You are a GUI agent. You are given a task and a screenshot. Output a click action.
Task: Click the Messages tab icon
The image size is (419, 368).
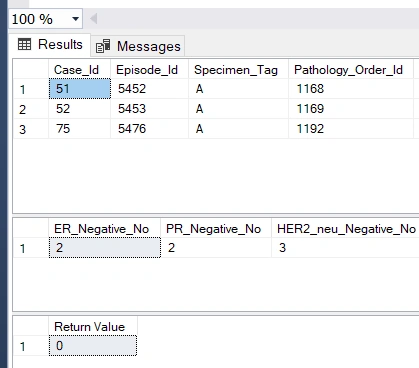[x=103, y=46]
